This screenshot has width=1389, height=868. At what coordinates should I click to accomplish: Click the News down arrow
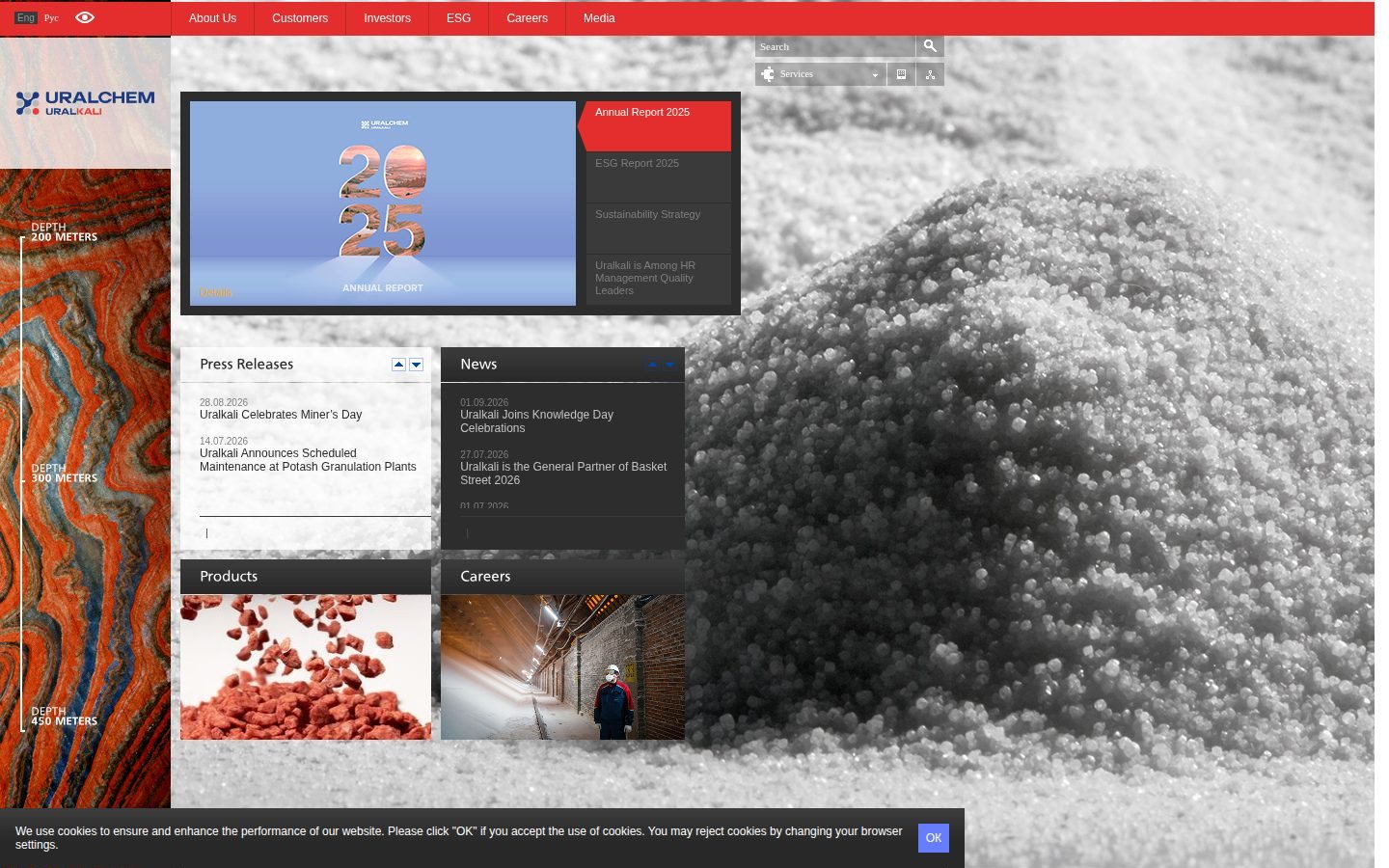pos(670,365)
